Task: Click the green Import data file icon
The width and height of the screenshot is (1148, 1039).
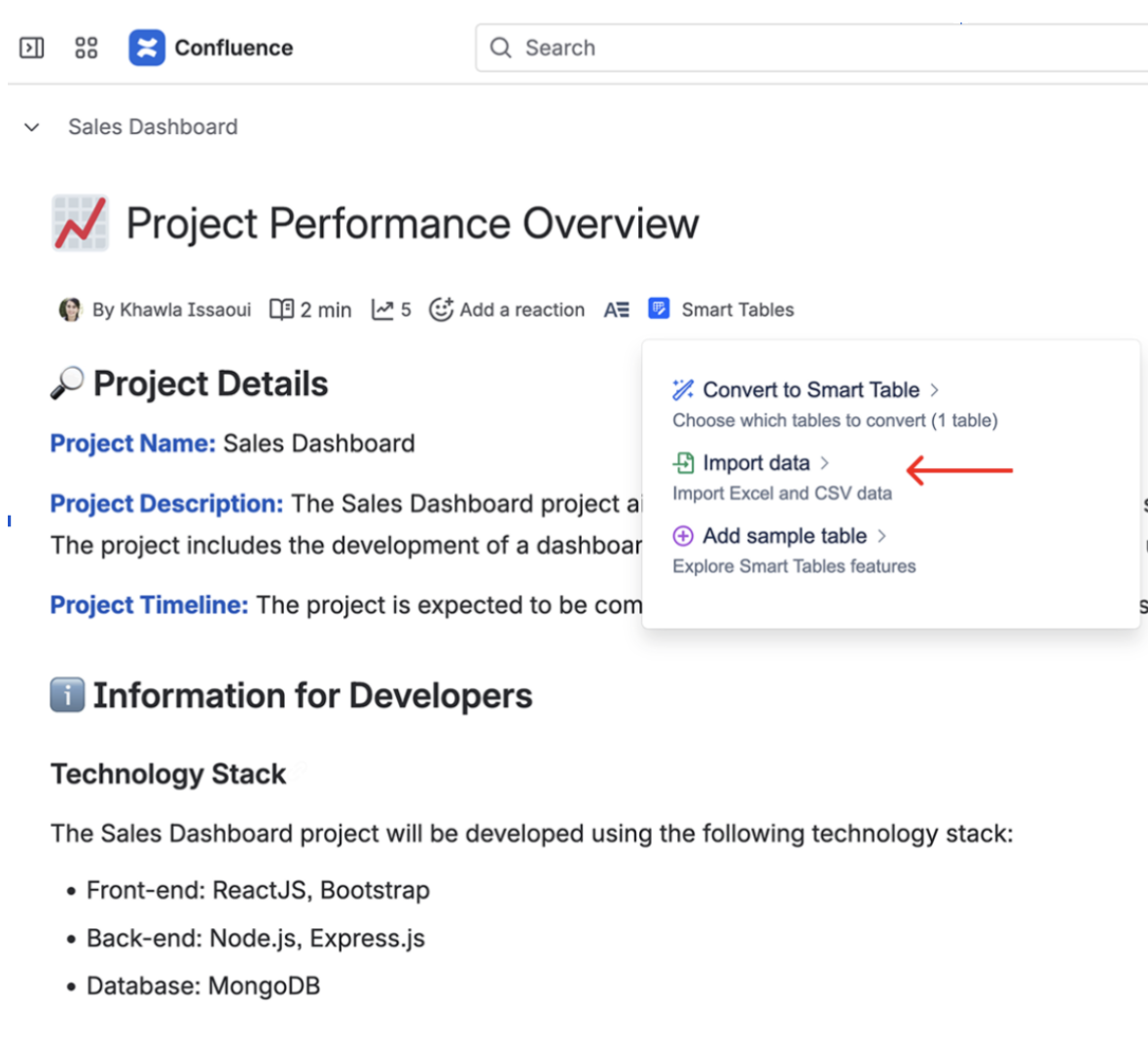Action: tap(683, 463)
